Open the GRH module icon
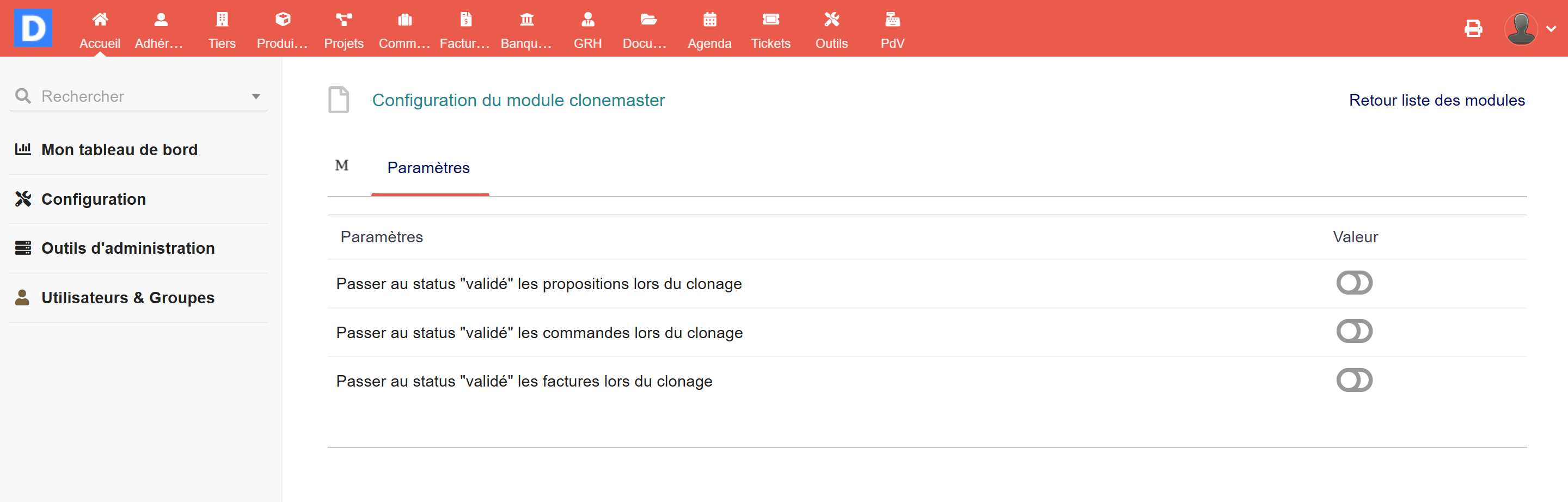 pyautogui.click(x=587, y=20)
